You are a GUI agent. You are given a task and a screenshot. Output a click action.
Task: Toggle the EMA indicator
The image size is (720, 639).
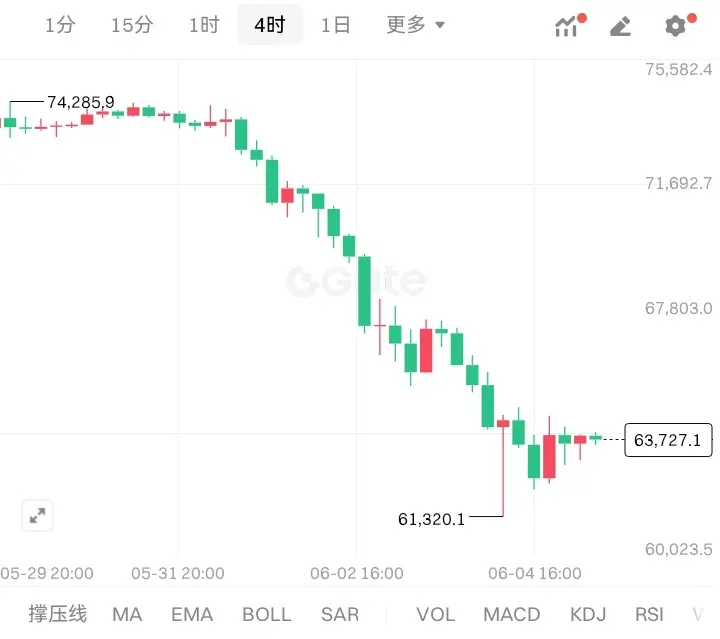192,614
